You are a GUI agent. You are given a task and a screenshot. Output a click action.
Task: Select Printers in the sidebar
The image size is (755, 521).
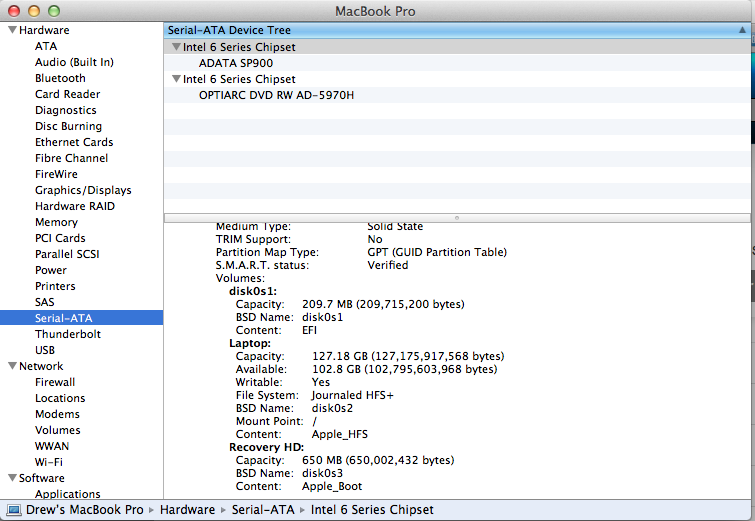[x=55, y=286]
